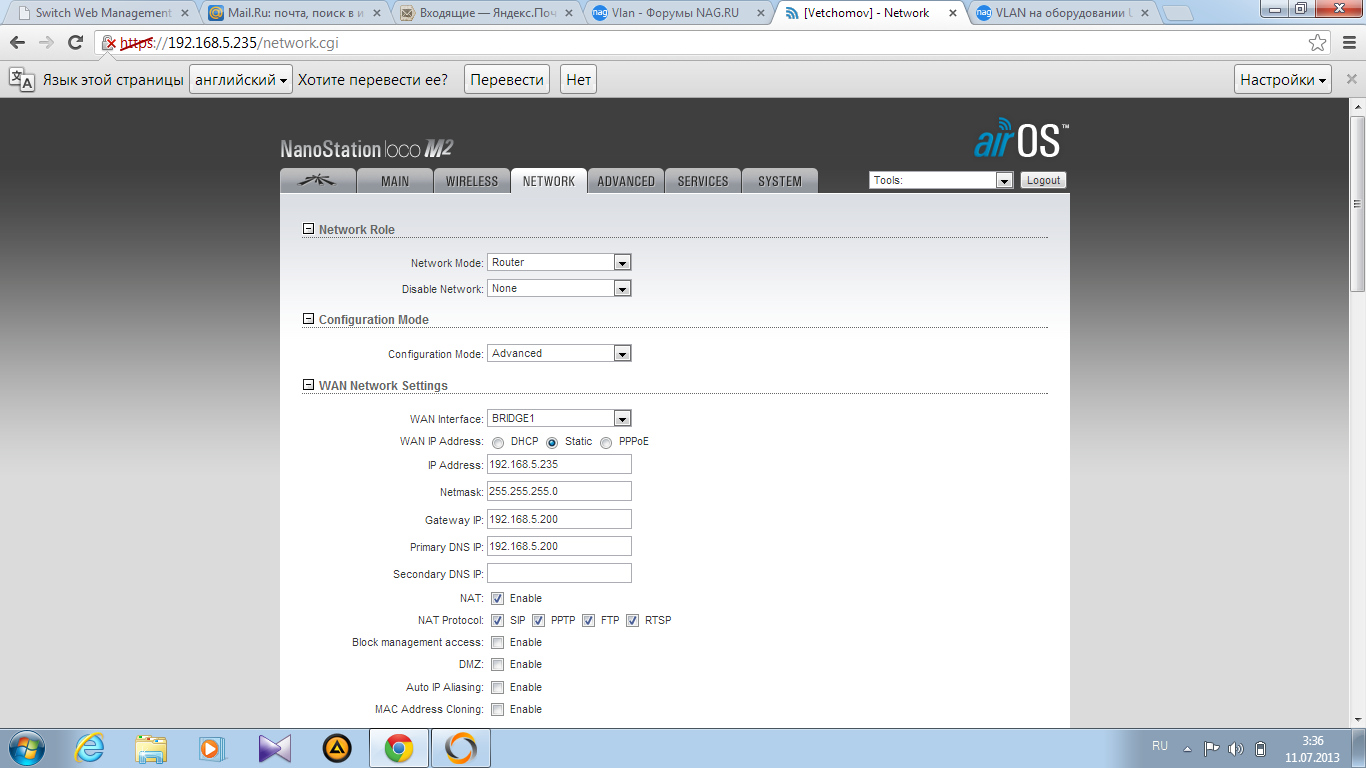Go back to the previous page
The image size is (1366, 768).
point(18,42)
